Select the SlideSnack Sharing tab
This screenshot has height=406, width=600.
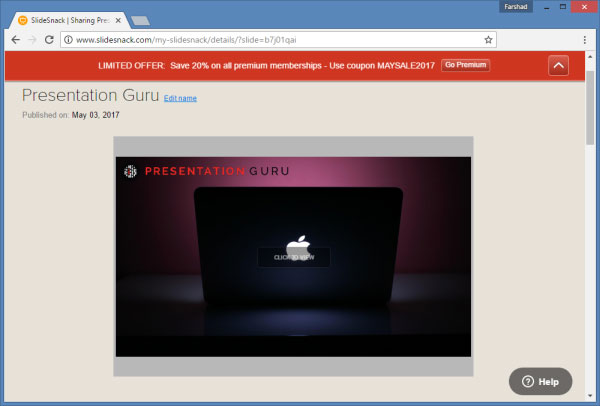[70, 20]
